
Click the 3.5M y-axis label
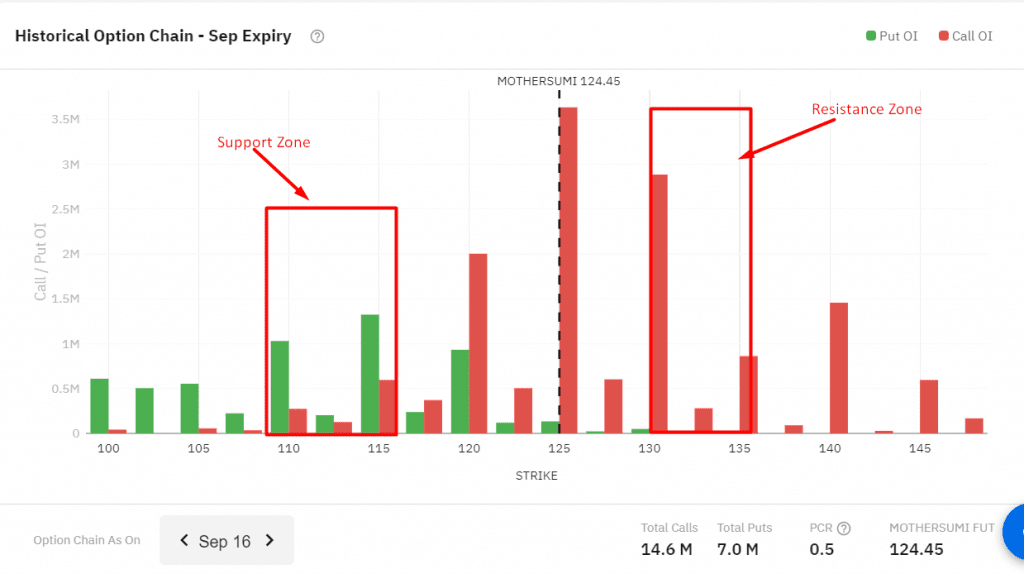(x=65, y=120)
